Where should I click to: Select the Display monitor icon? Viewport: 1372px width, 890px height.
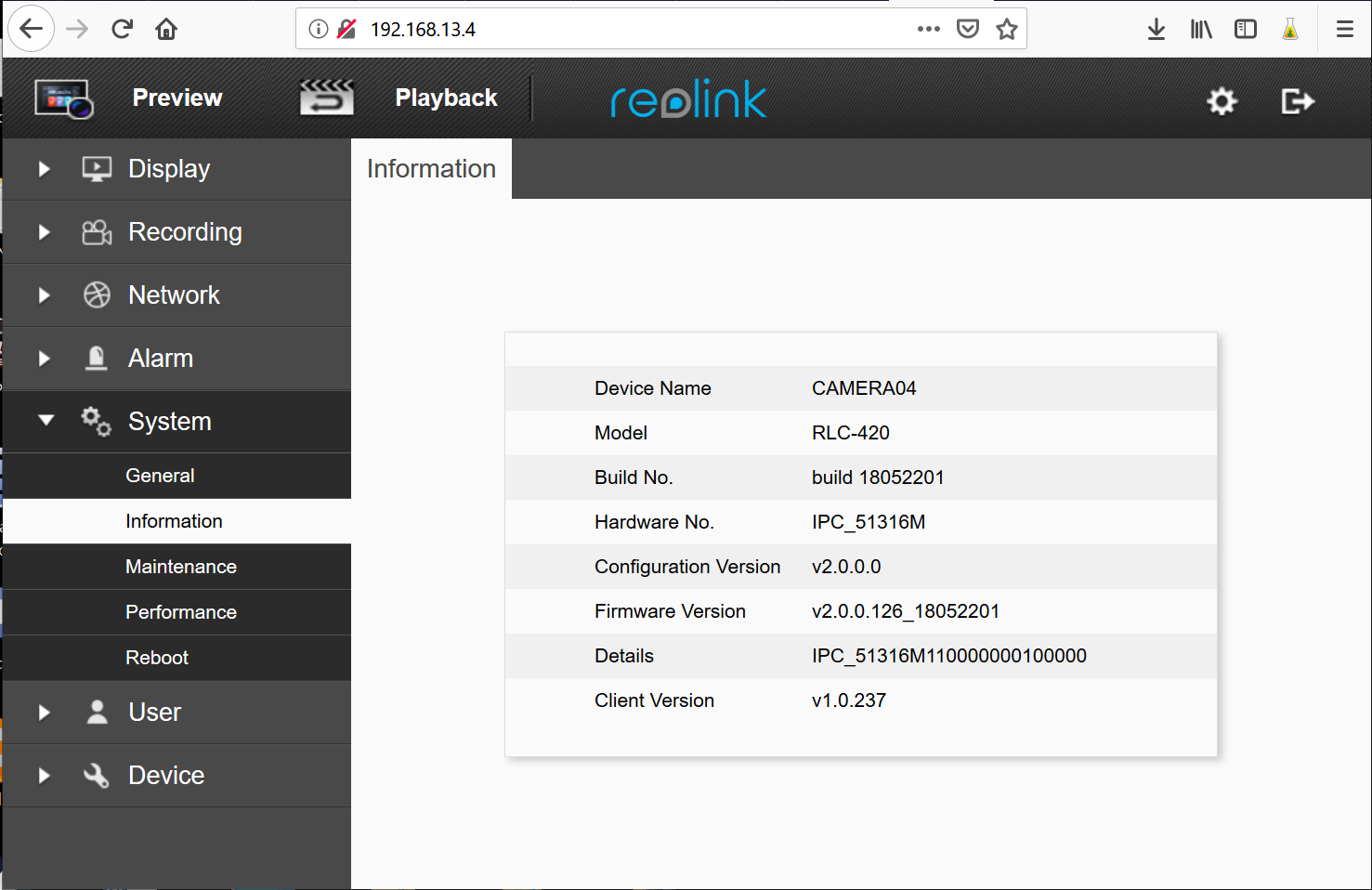(96, 168)
